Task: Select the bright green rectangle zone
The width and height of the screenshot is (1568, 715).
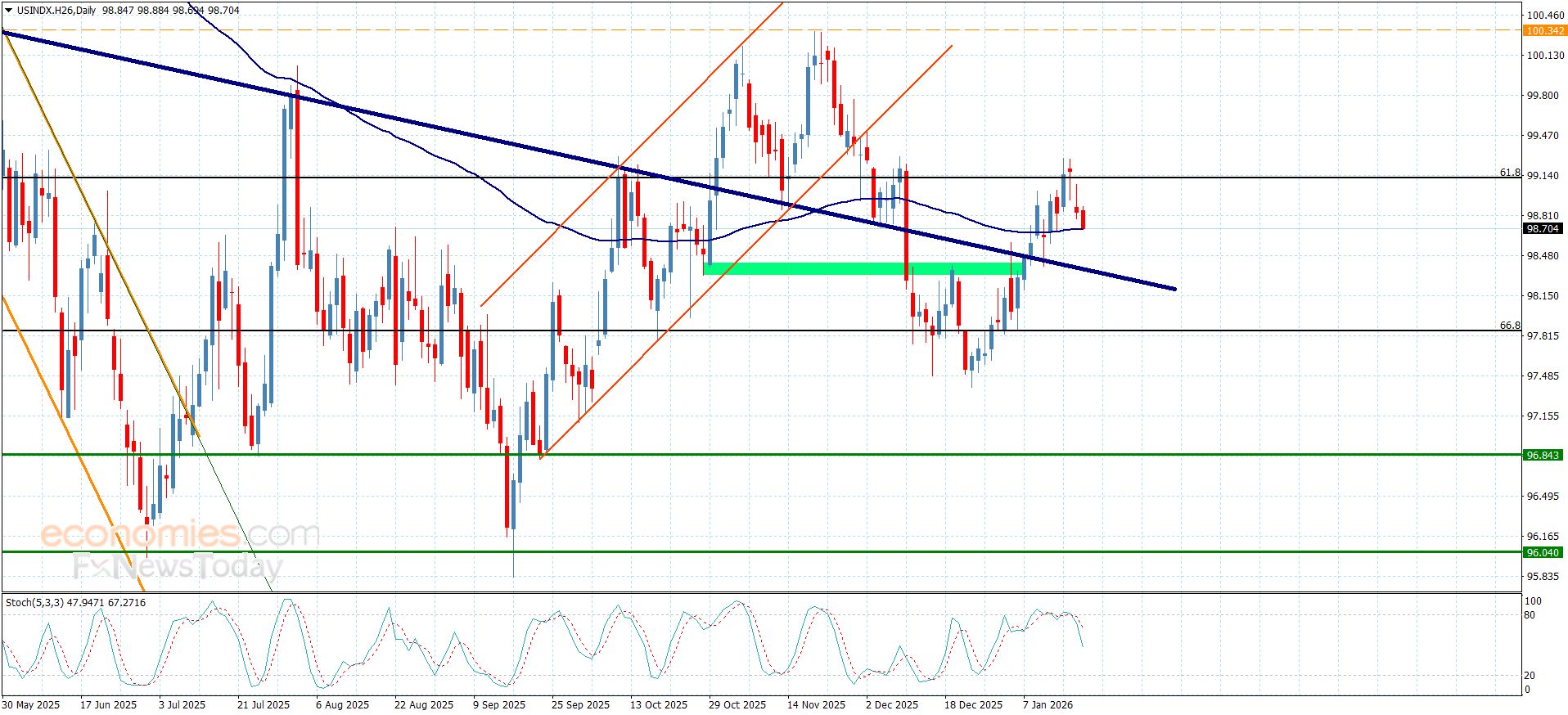Action: (863, 268)
